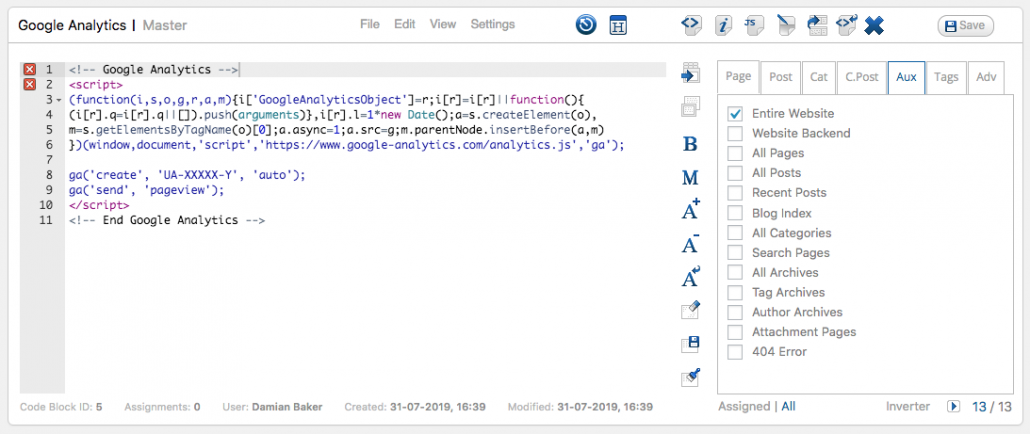1030x434 pixels.
Task: Click the red error marker on line 1
Action: point(29,70)
